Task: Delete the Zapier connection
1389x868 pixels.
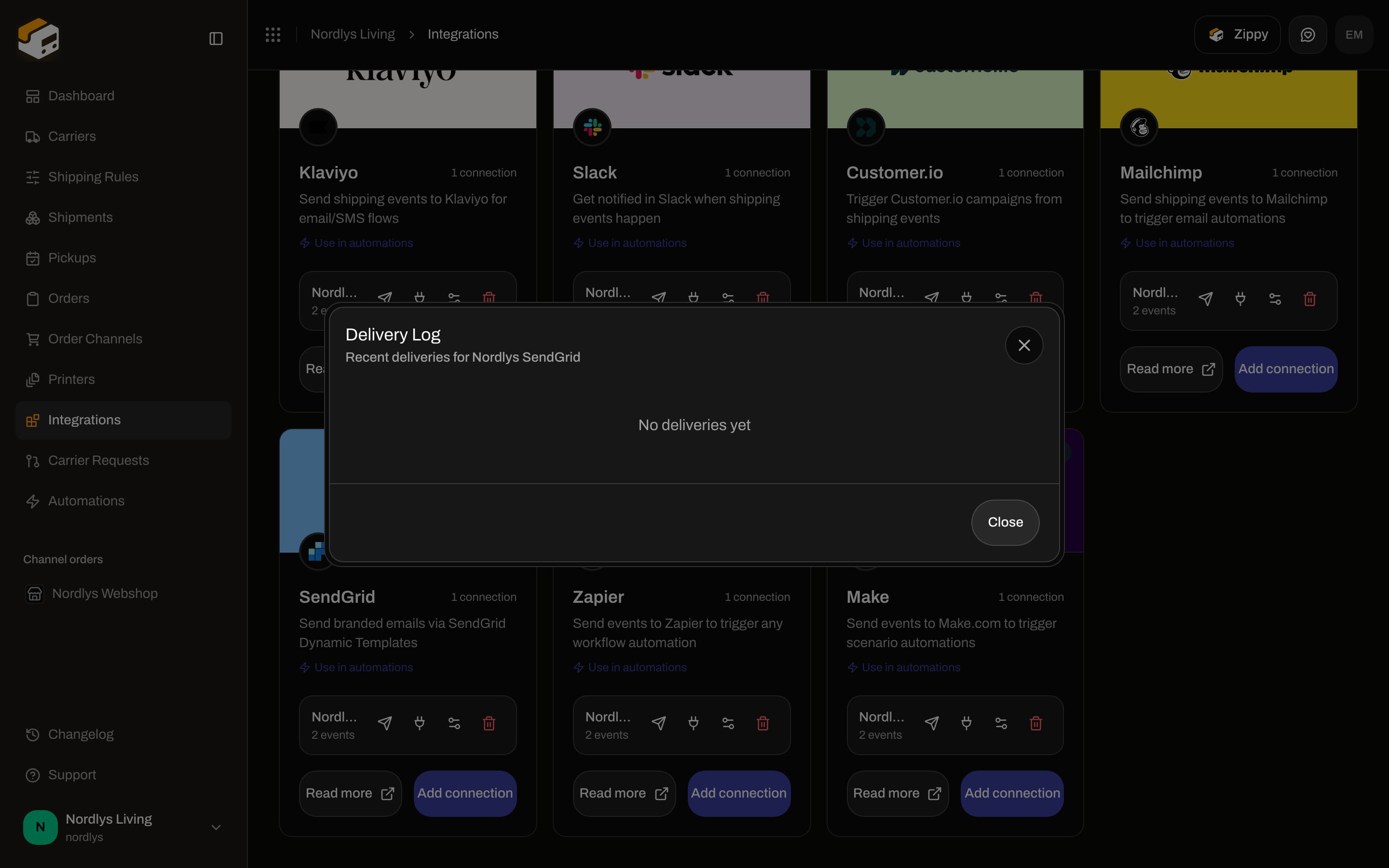Action: pos(763,723)
